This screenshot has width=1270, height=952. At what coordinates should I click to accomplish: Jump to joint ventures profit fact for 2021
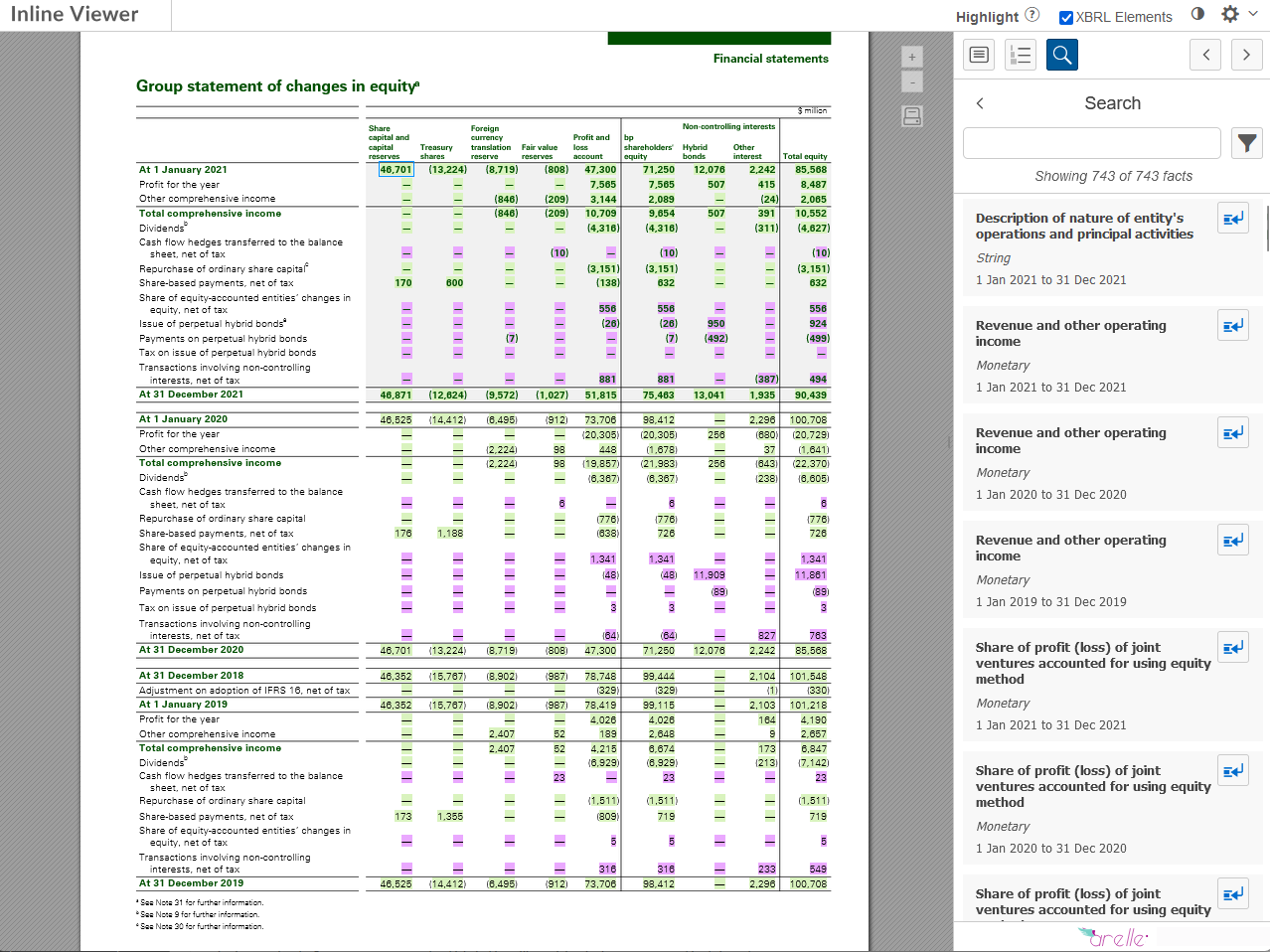pos(1233,647)
